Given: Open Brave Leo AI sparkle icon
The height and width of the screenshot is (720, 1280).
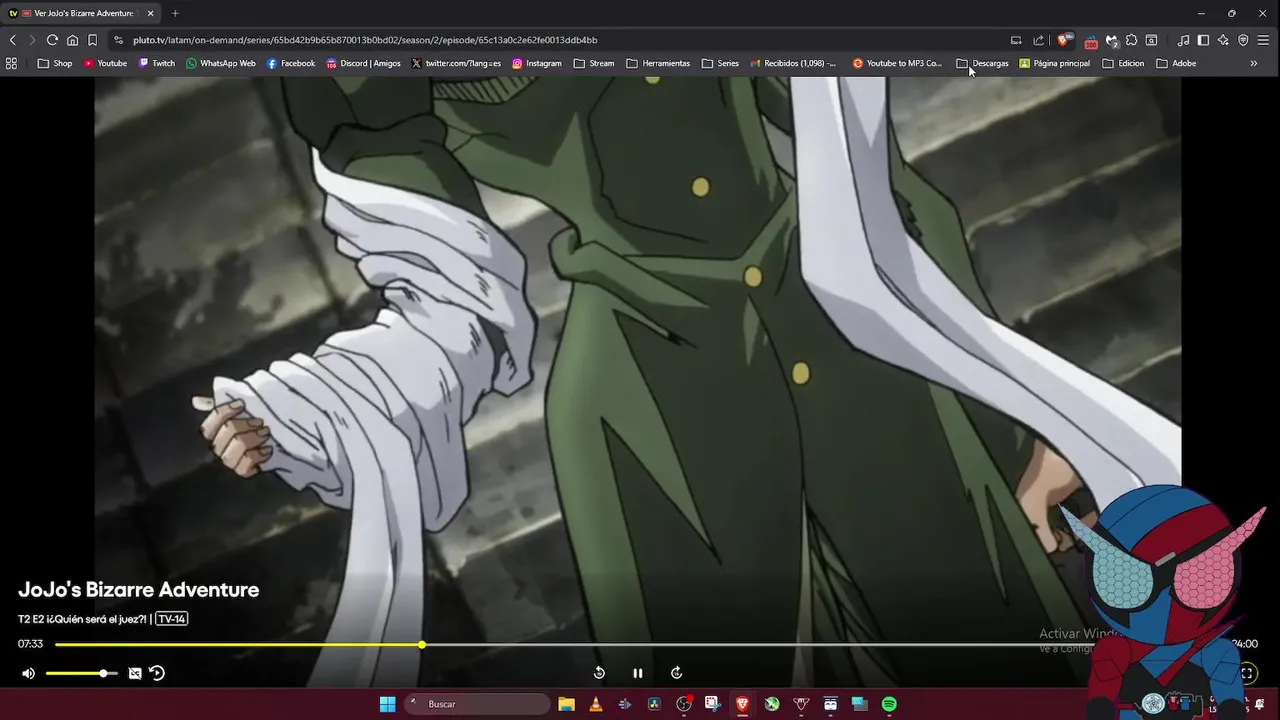Looking at the screenshot, I should pos(1223,40).
